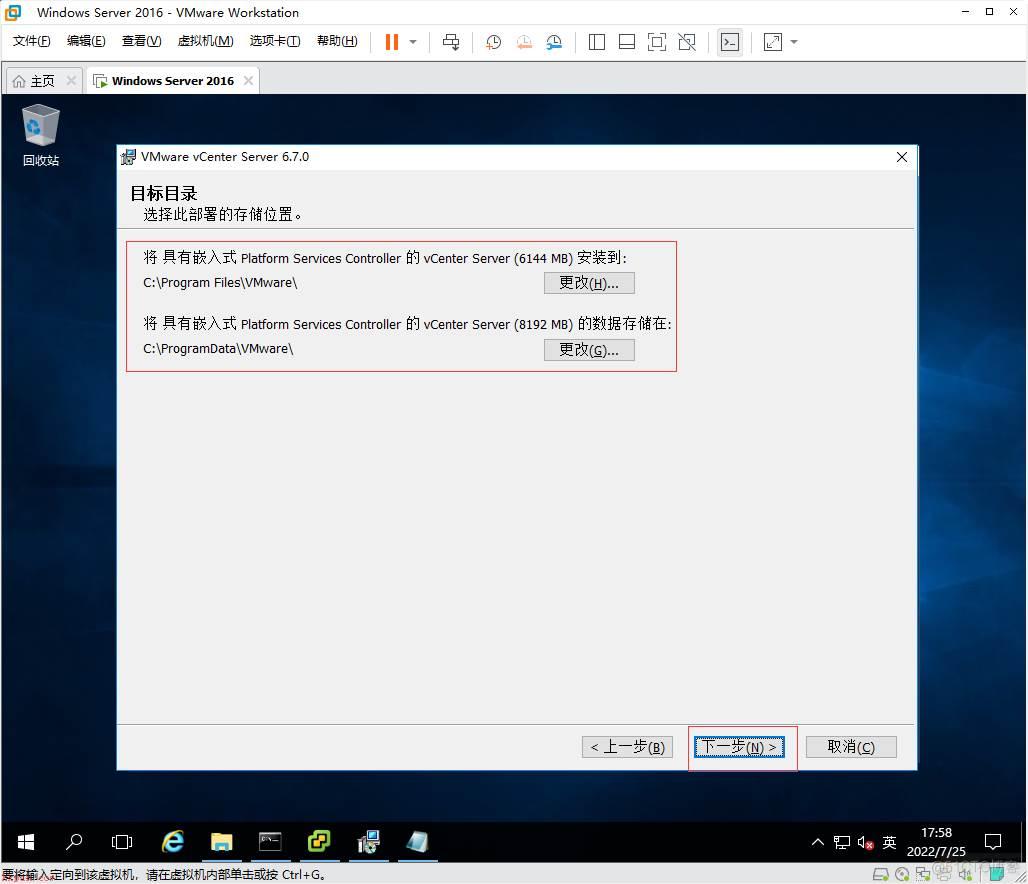Open the Windows Start menu
The height and width of the screenshot is (884, 1028).
click(x=26, y=841)
